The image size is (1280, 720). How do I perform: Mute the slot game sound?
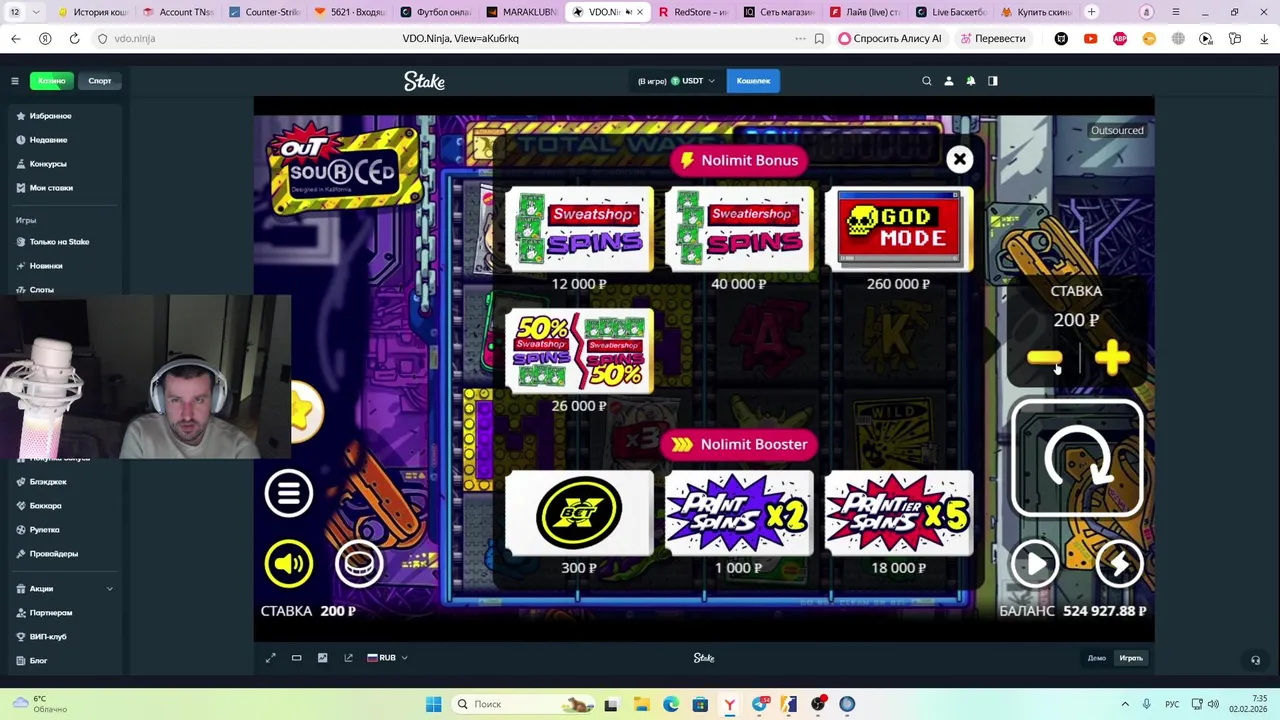click(289, 564)
